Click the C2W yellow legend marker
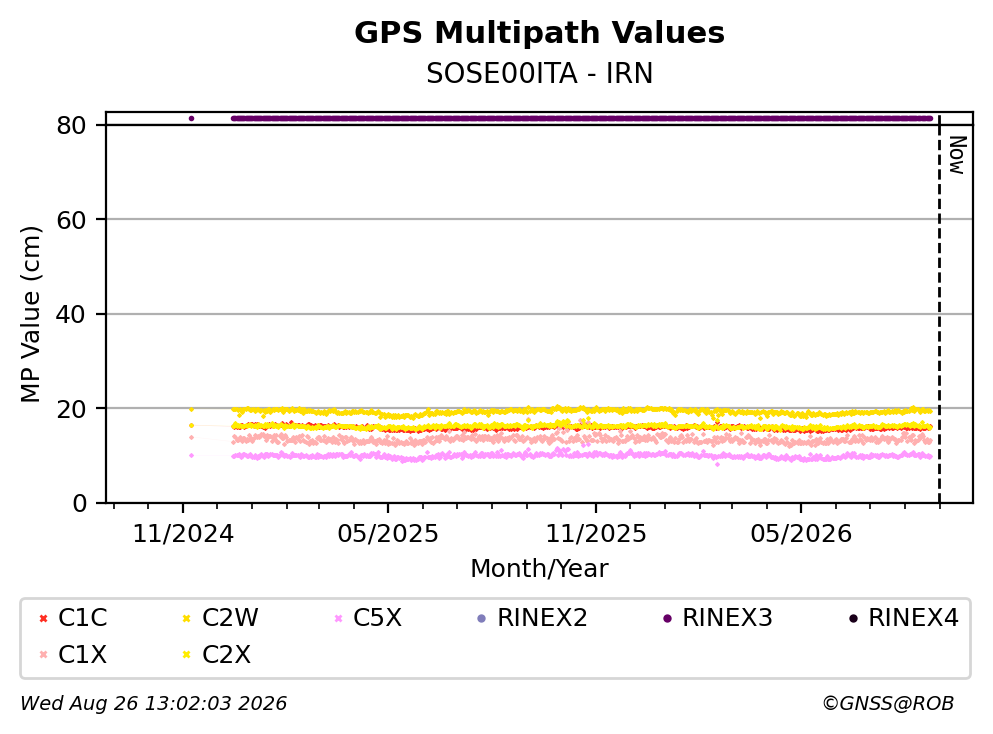This screenshot has width=993, height=734. (186, 618)
